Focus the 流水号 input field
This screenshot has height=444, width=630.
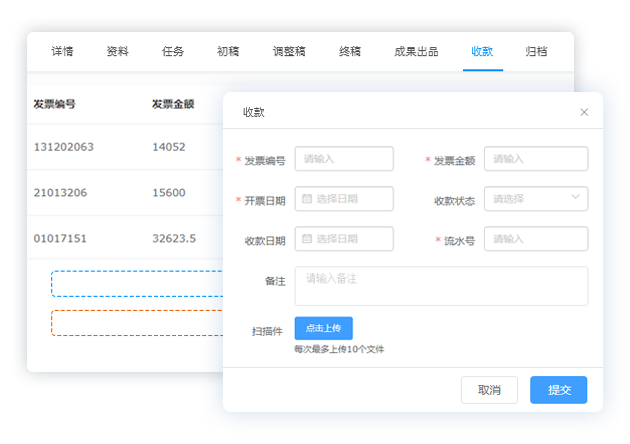536,239
